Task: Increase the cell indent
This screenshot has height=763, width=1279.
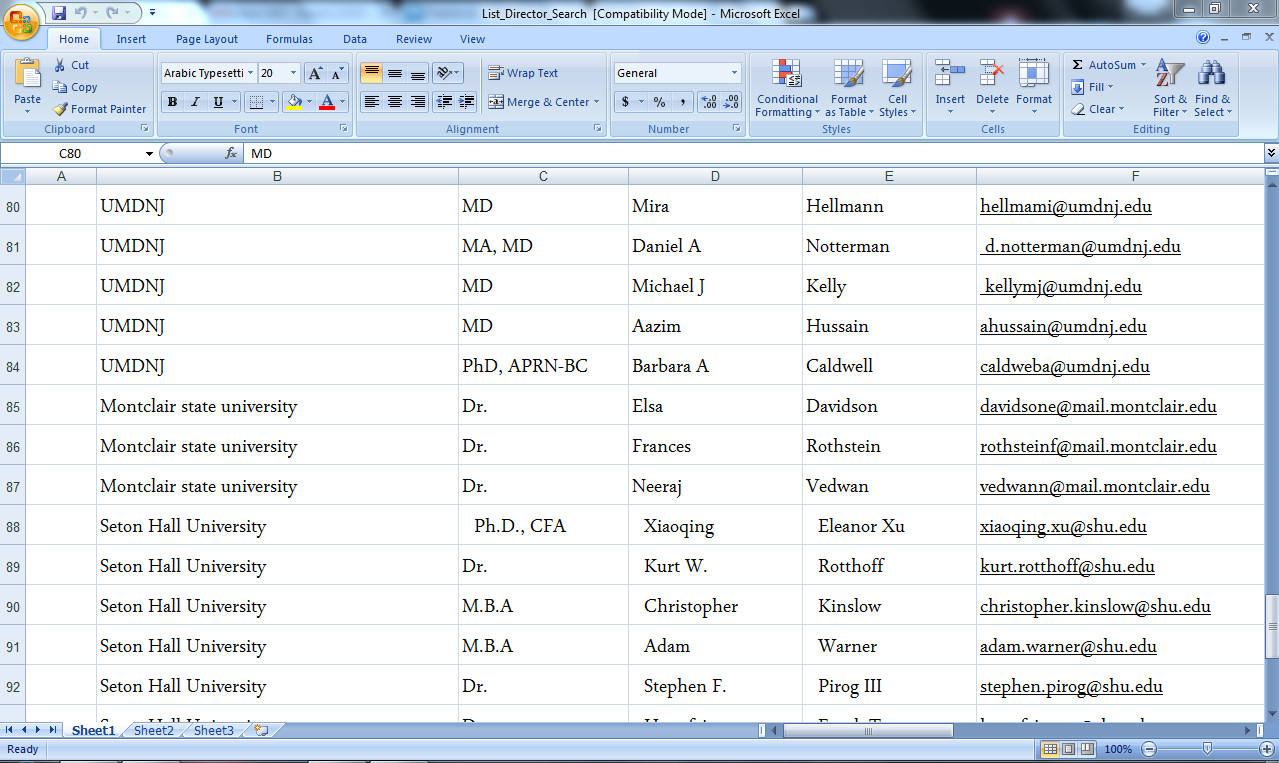Action: [466, 102]
